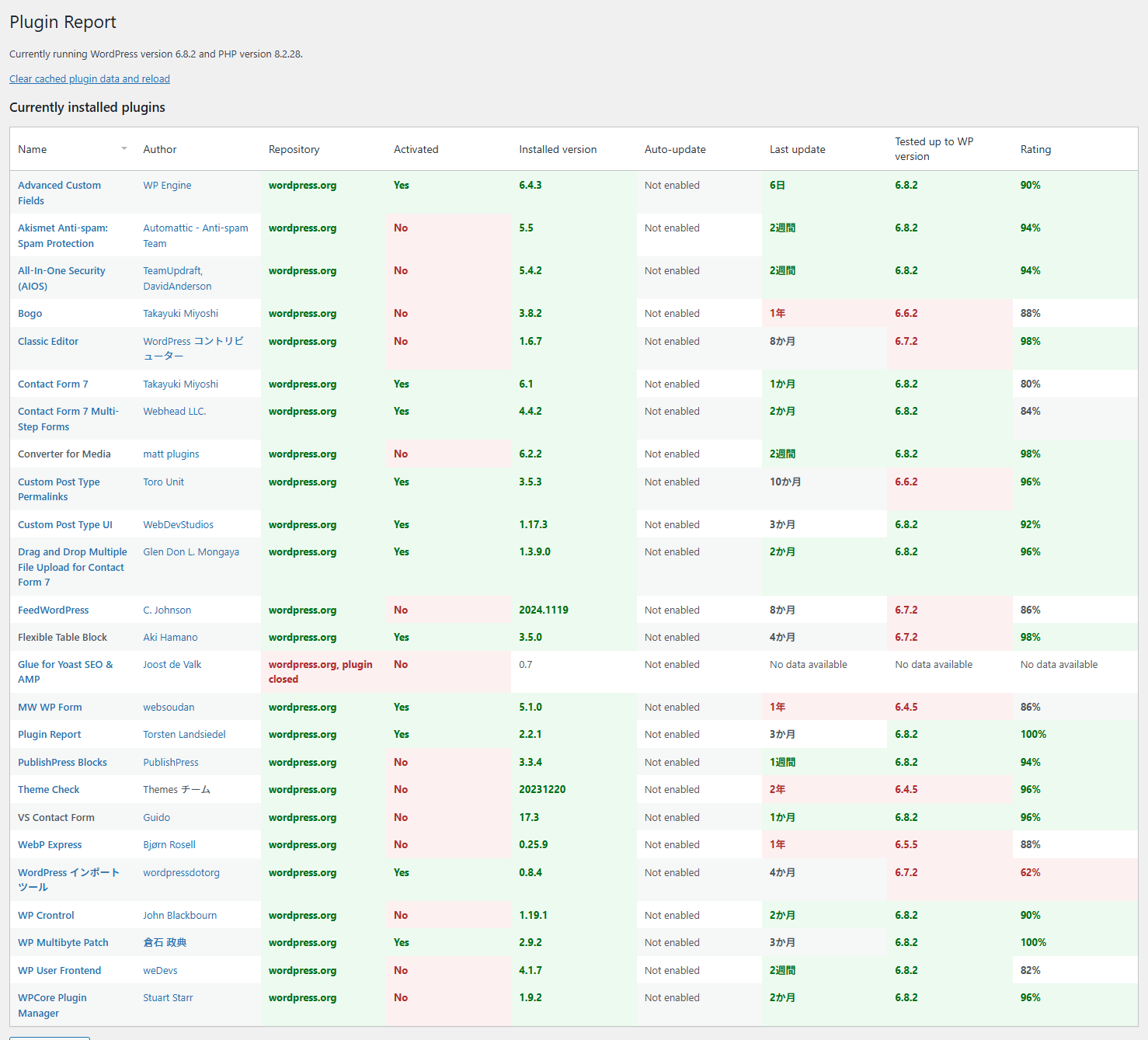Visit author Bjørn Rosell's link
The height and width of the screenshot is (1040, 1148).
click(169, 844)
